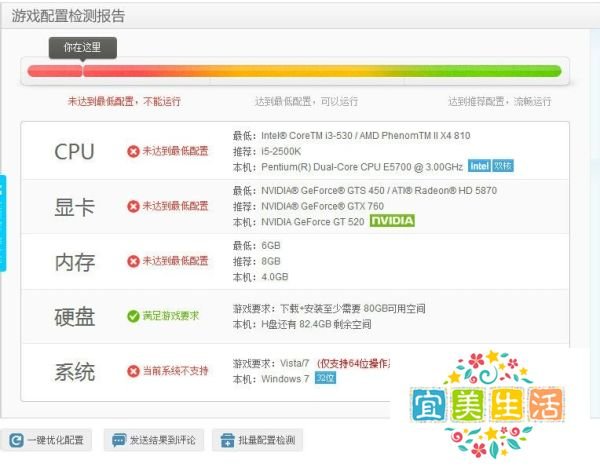Click the Intel Core i3-530 minimum CPU line
The image size is (600, 471).
(x=351, y=135)
